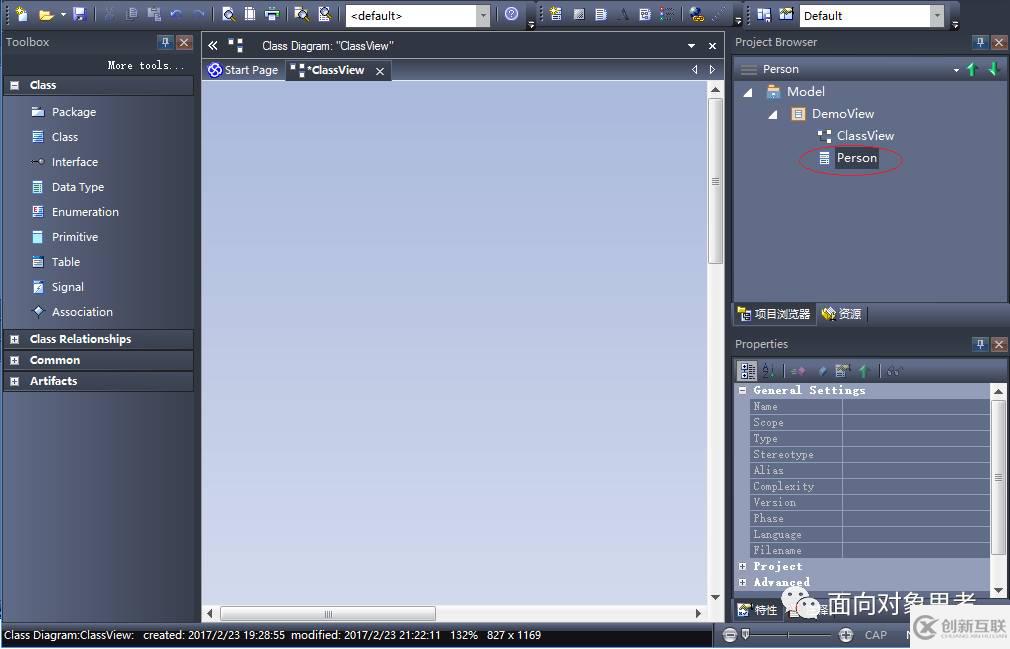The height and width of the screenshot is (649, 1010).
Task: Move Person up with green arrow
Action: pos(973,70)
